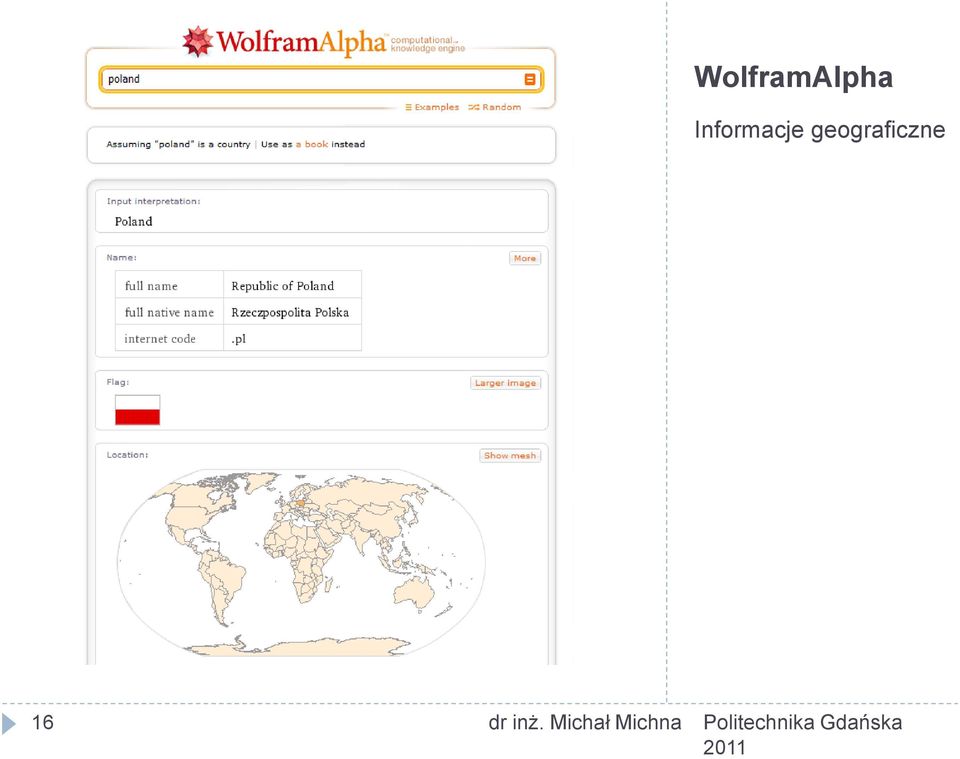This screenshot has width=960, height=759.
Task: Click the "internet code" row label
Action: (160, 339)
